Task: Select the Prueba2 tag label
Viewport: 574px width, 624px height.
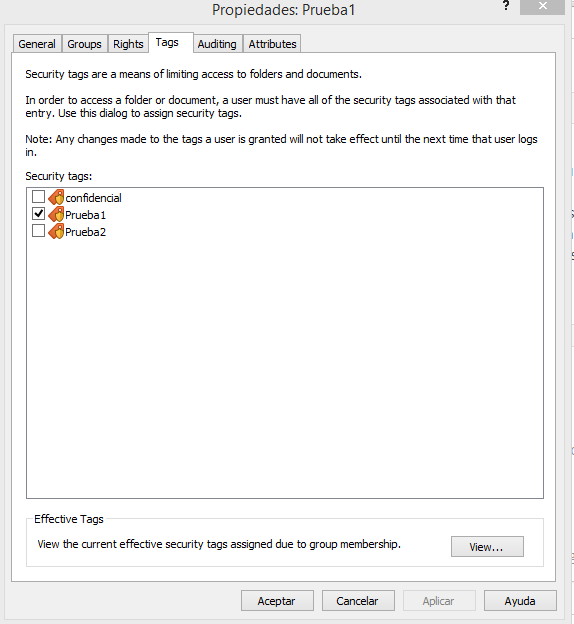Action: click(86, 232)
